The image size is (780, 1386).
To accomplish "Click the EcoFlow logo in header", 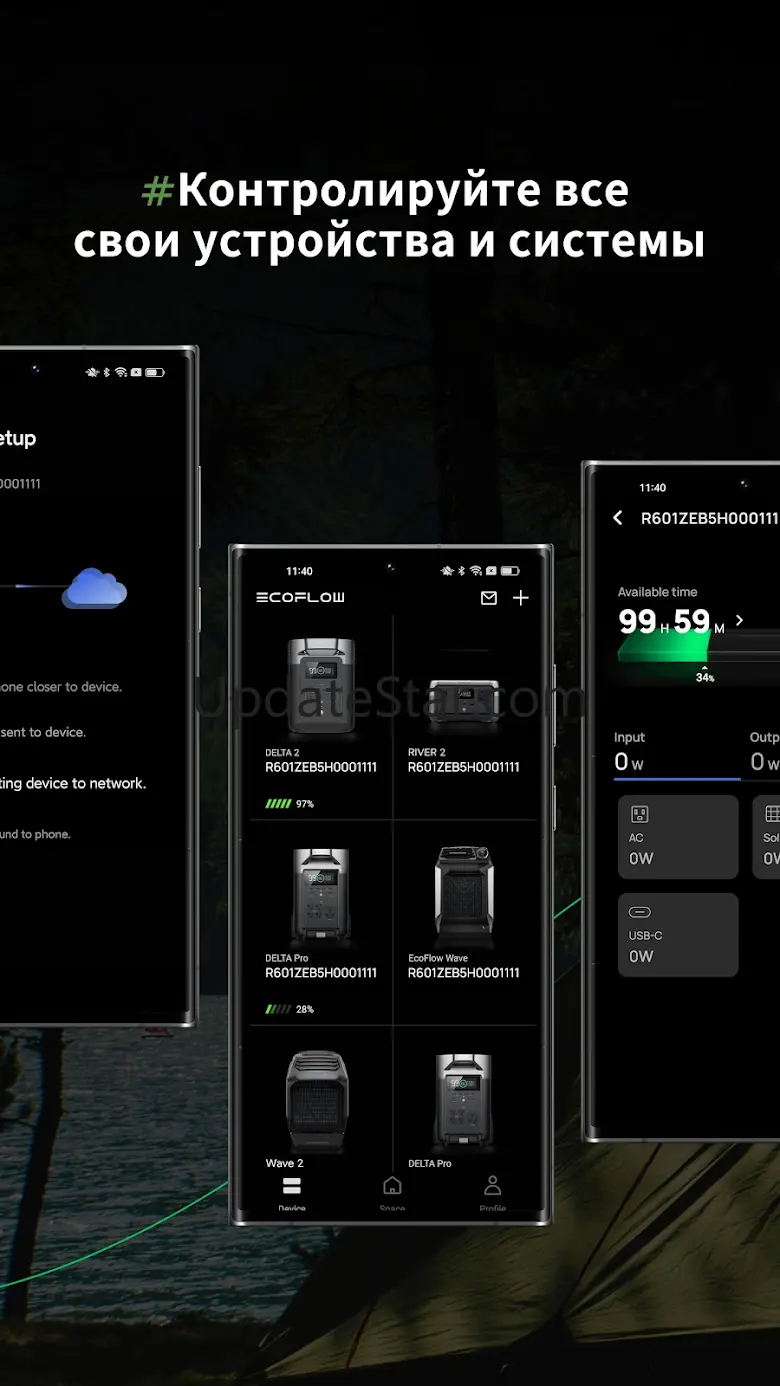I will 300,598.
